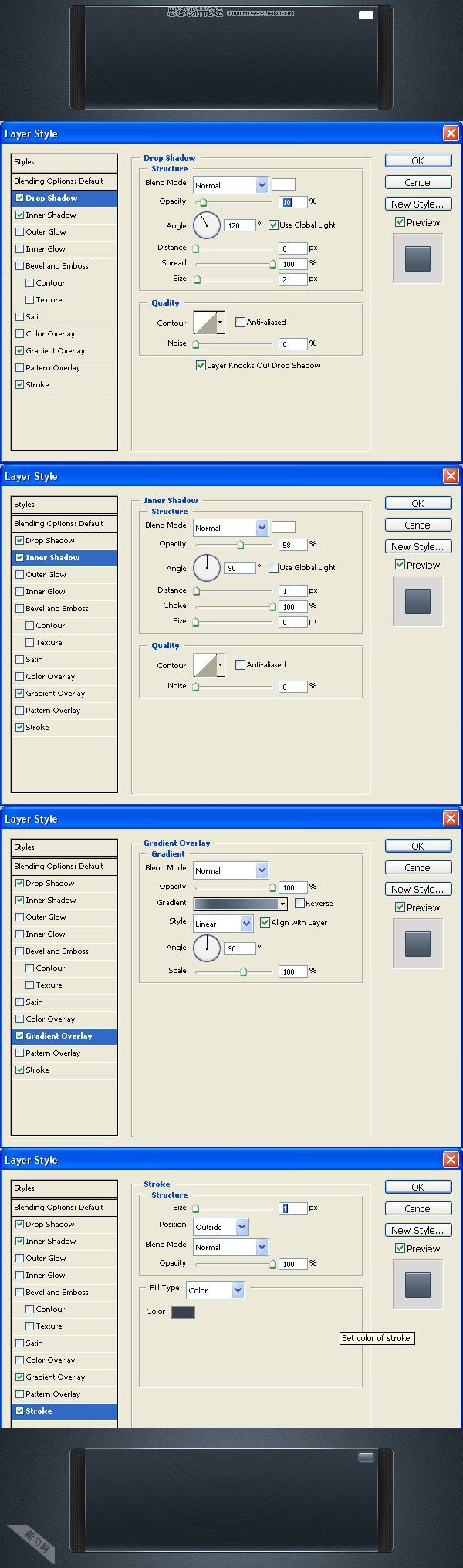The width and height of the screenshot is (463, 1568).
Task: Open stroke Position Outside dropdown
Action: click(242, 1227)
